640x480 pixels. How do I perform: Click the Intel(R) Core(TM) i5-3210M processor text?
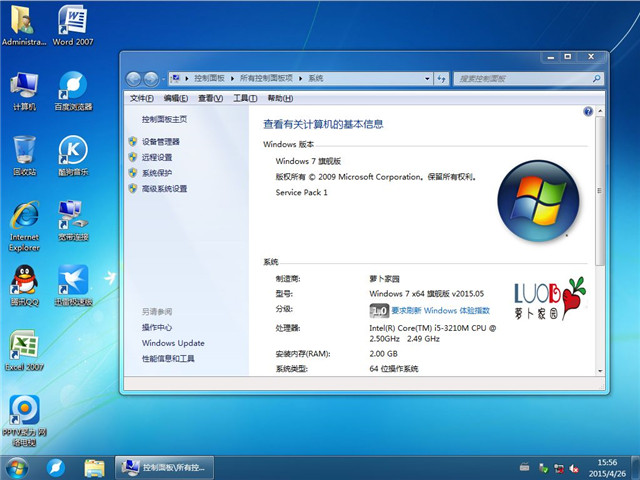point(433,333)
